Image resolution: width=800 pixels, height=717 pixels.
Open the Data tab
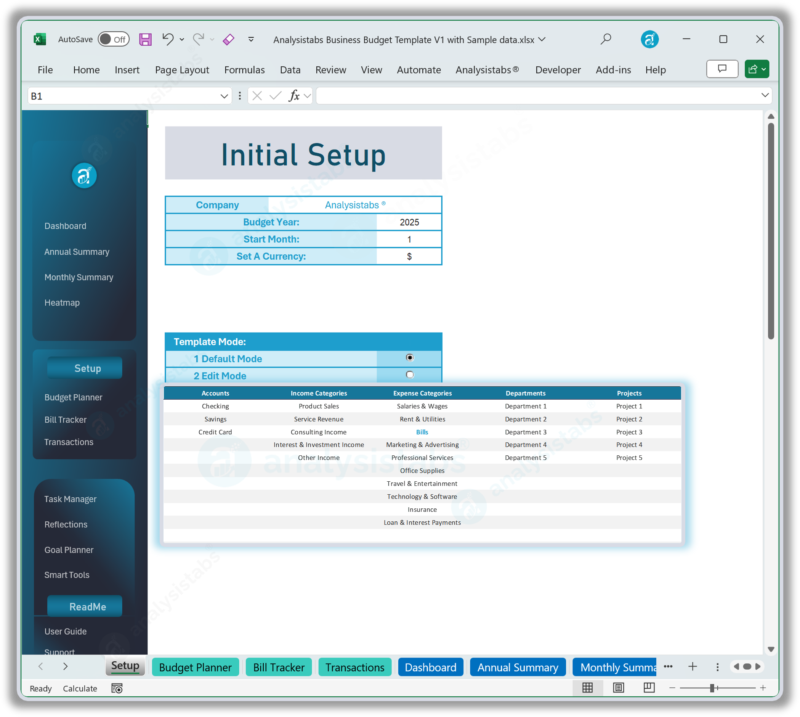coord(290,70)
